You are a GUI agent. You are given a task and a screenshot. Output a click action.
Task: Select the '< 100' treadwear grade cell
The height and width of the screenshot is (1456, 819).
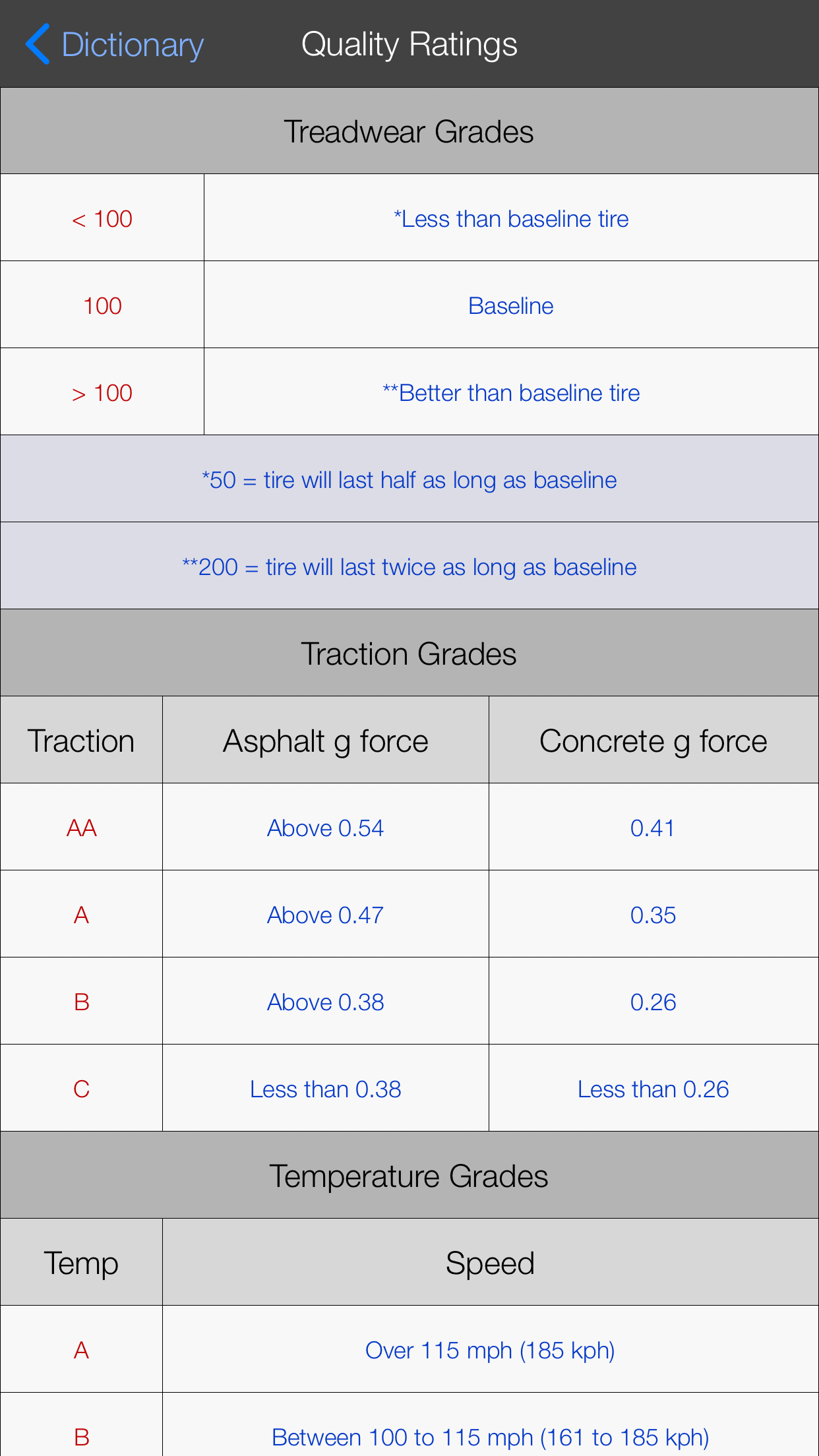point(102,218)
